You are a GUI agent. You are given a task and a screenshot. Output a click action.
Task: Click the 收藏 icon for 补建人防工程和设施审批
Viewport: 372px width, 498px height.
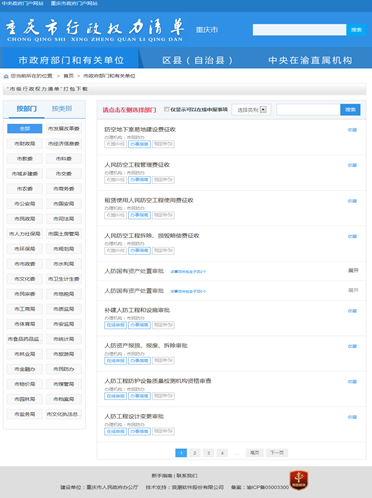[352, 311]
